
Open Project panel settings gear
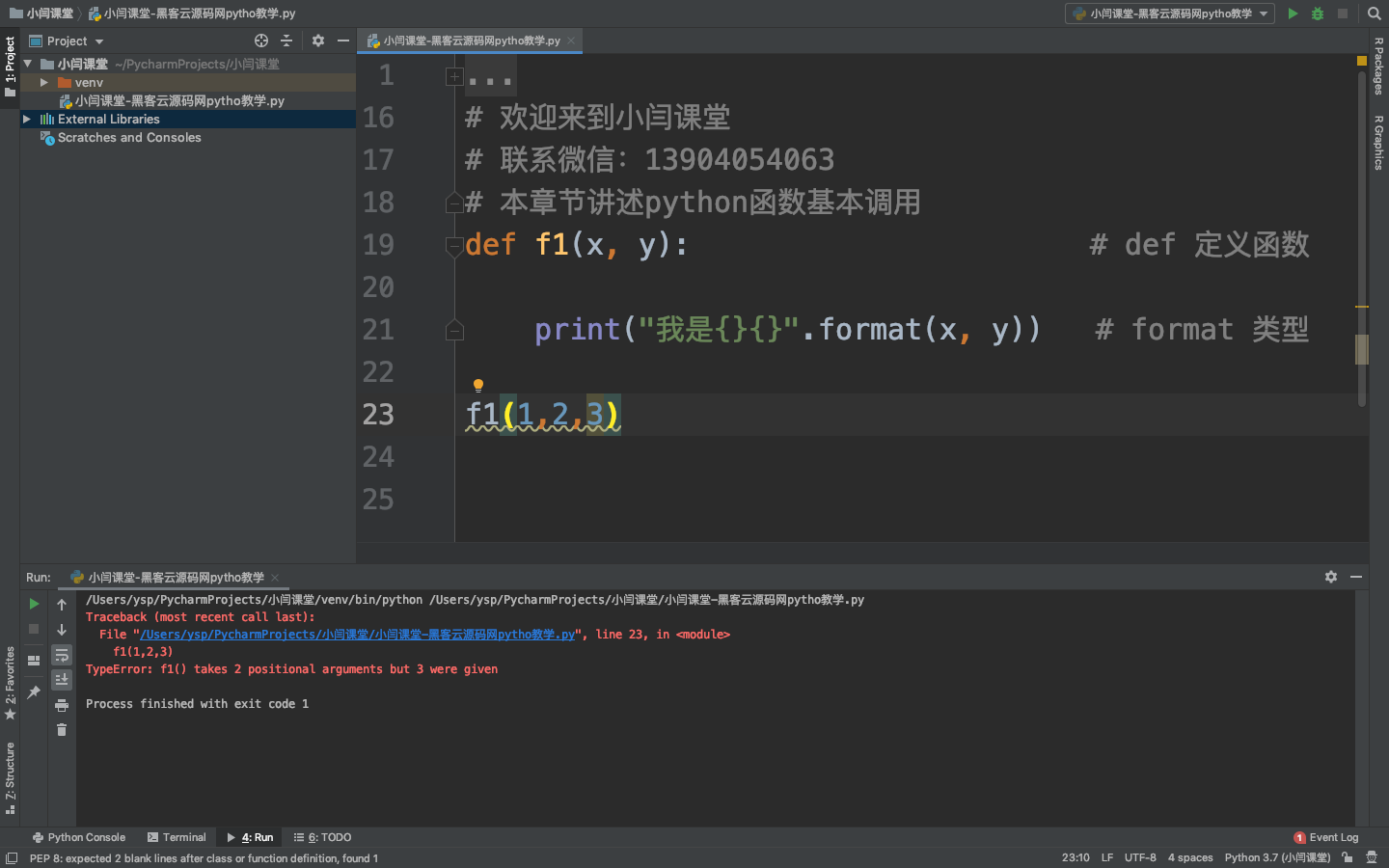[x=318, y=41]
